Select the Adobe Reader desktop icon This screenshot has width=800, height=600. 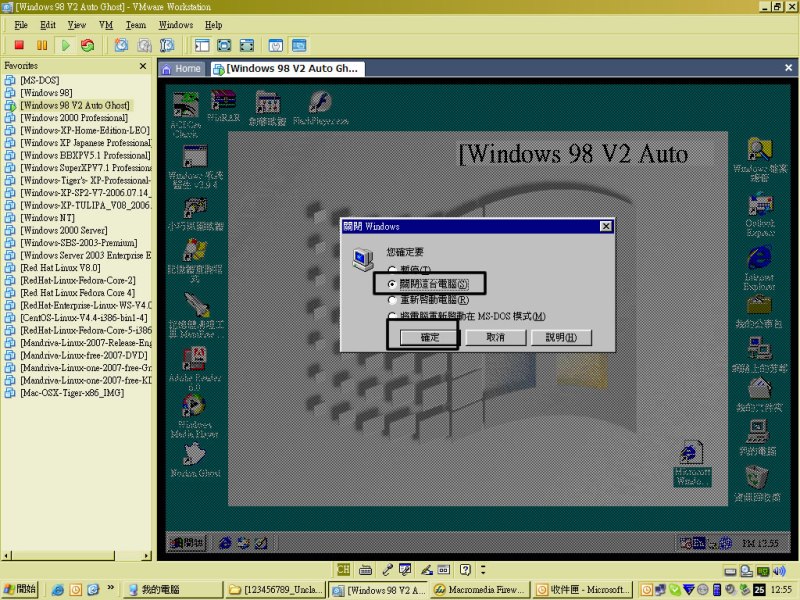195,368
